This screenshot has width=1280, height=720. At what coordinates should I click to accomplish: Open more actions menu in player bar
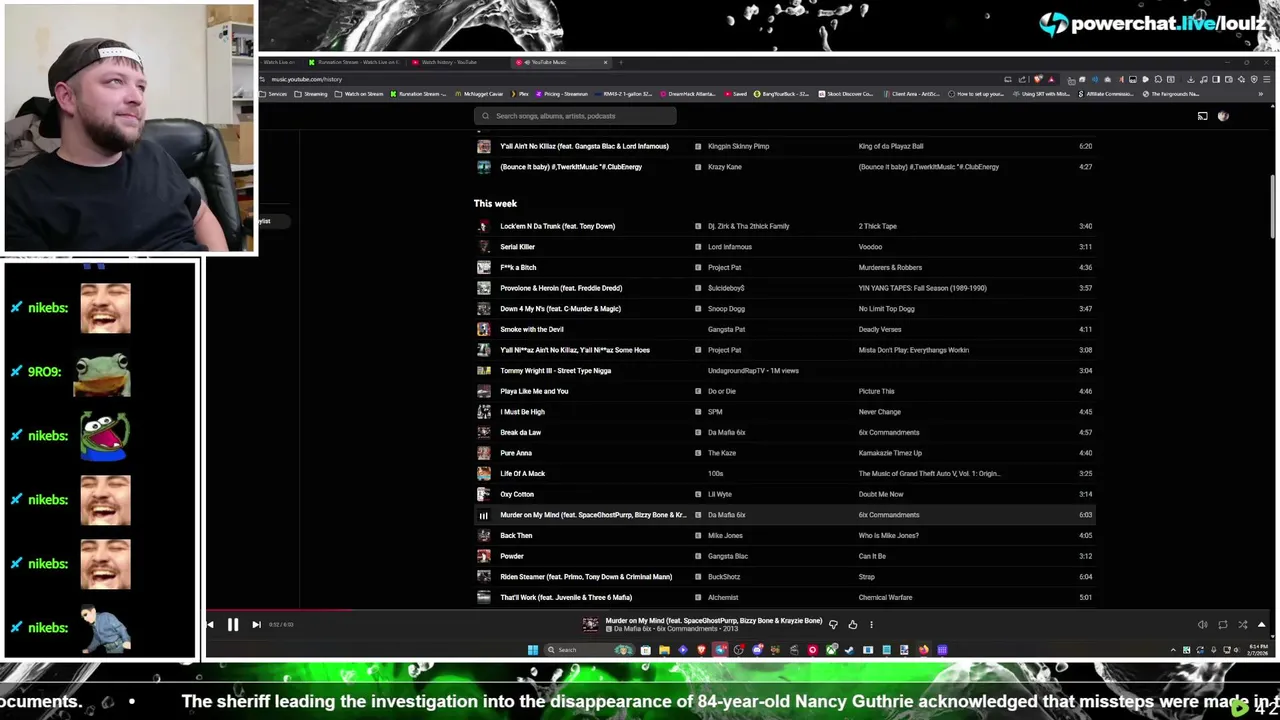pyautogui.click(x=871, y=624)
